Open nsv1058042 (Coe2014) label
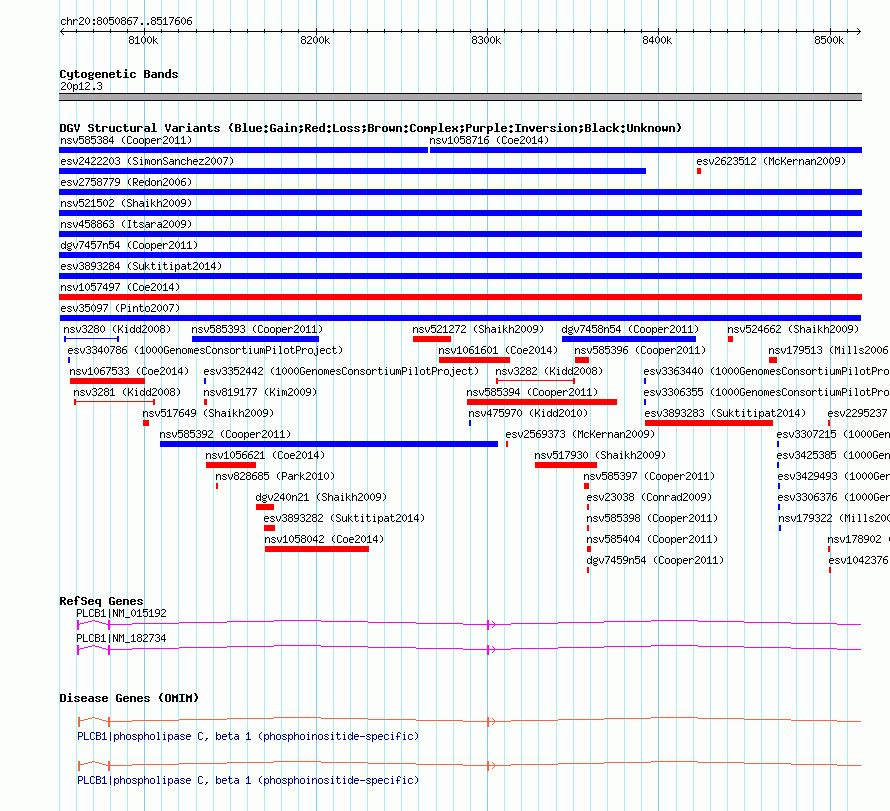The image size is (890, 811). pos(324,539)
